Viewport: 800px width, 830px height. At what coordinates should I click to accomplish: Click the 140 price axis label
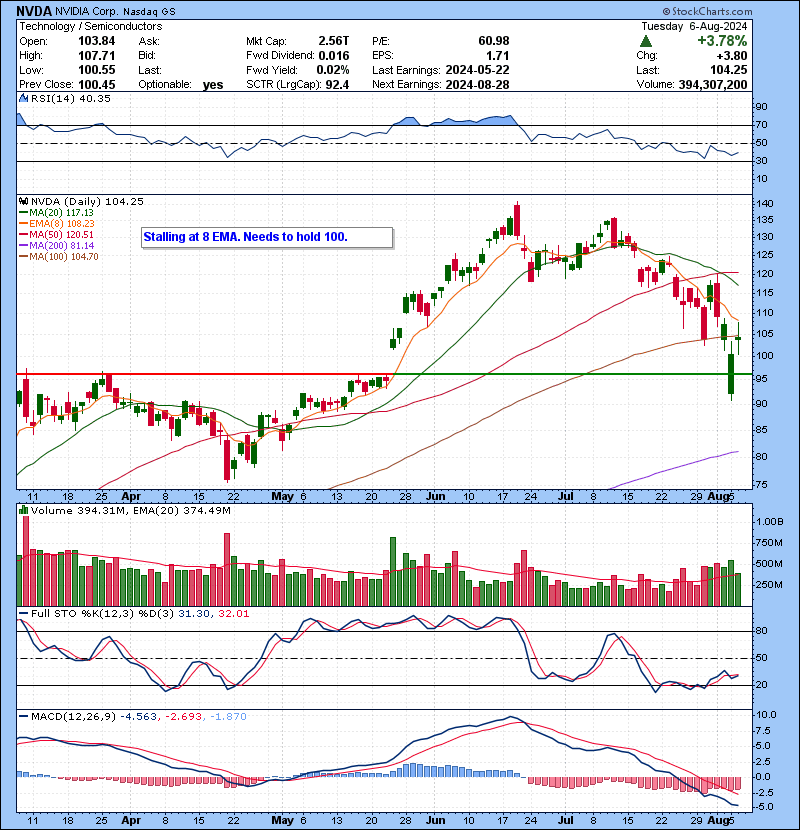tap(765, 204)
